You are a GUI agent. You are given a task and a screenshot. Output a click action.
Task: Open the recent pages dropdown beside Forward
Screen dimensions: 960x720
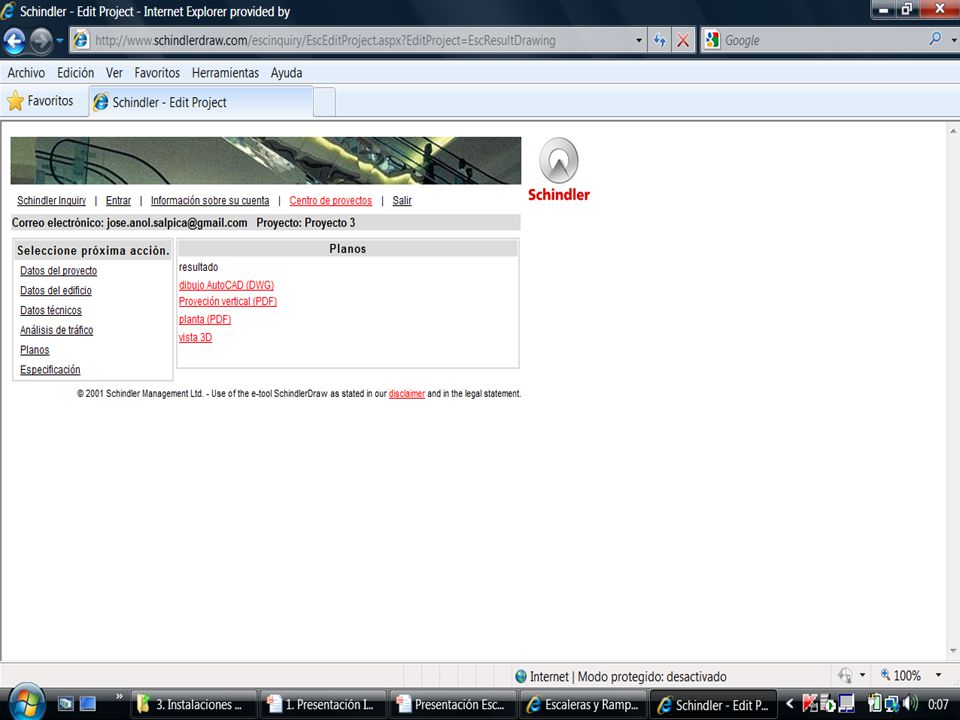point(59,41)
